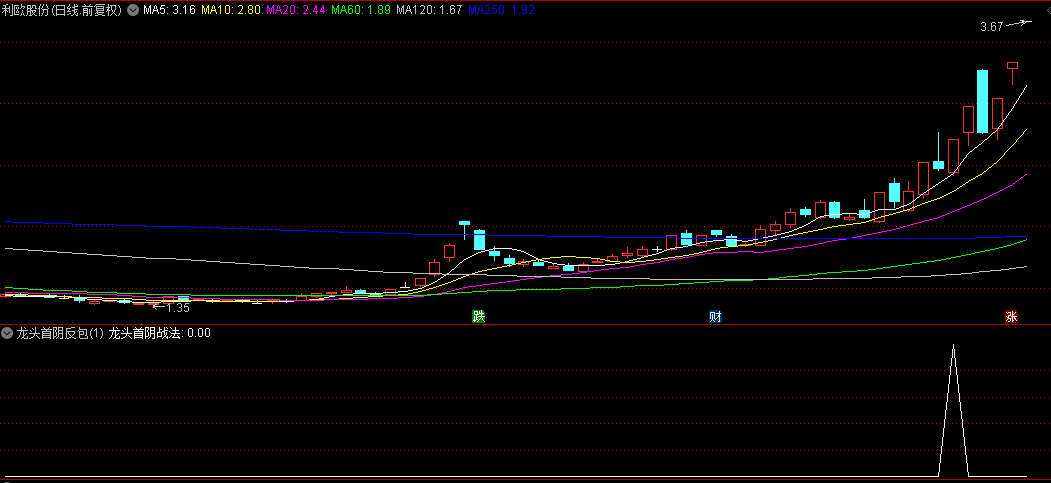
Task: Click the 1.35 low price annotation
Action: (178, 308)
